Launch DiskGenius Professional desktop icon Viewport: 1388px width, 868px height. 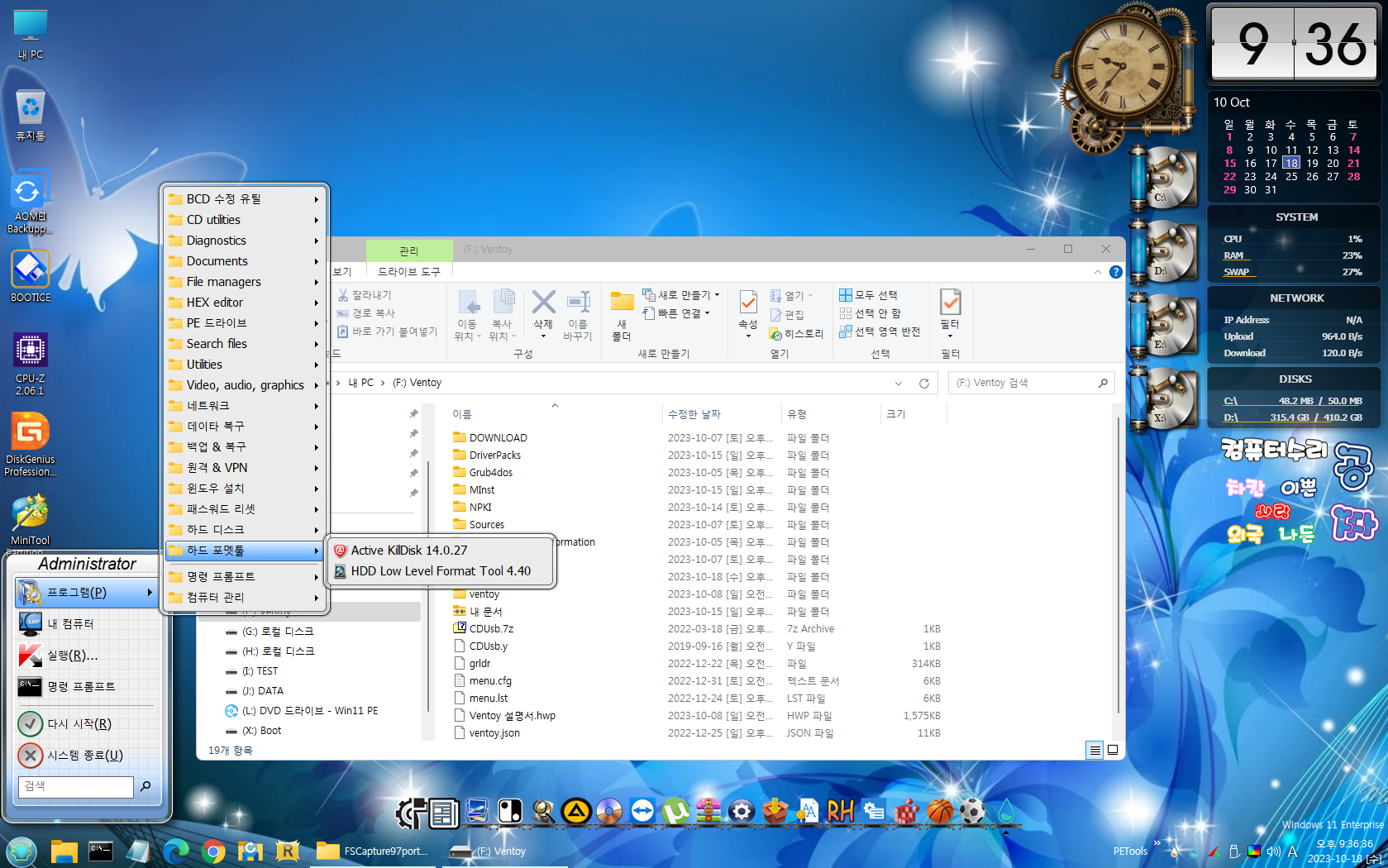[31, 446]
